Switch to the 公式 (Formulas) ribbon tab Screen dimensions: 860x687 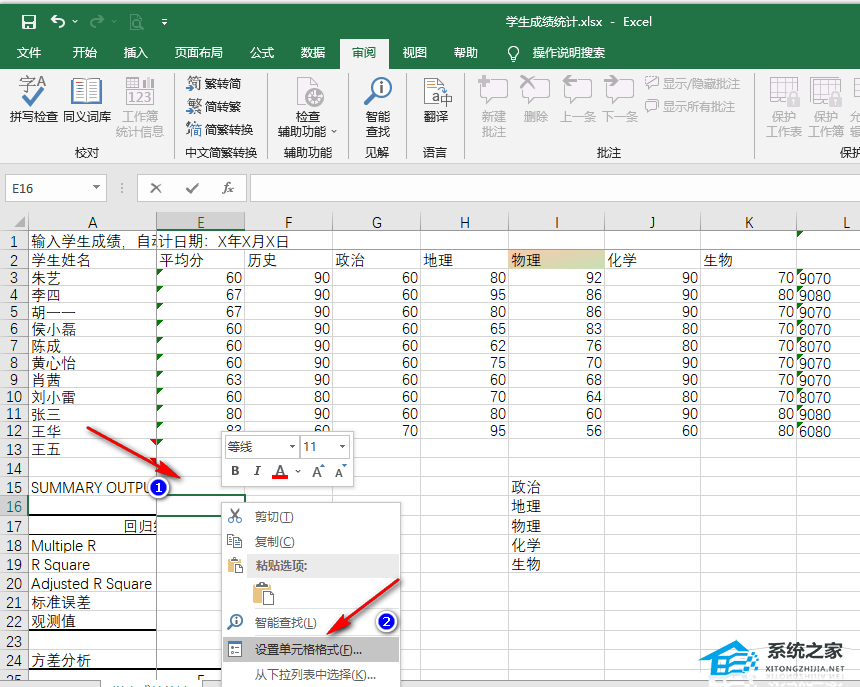[262, 53]
